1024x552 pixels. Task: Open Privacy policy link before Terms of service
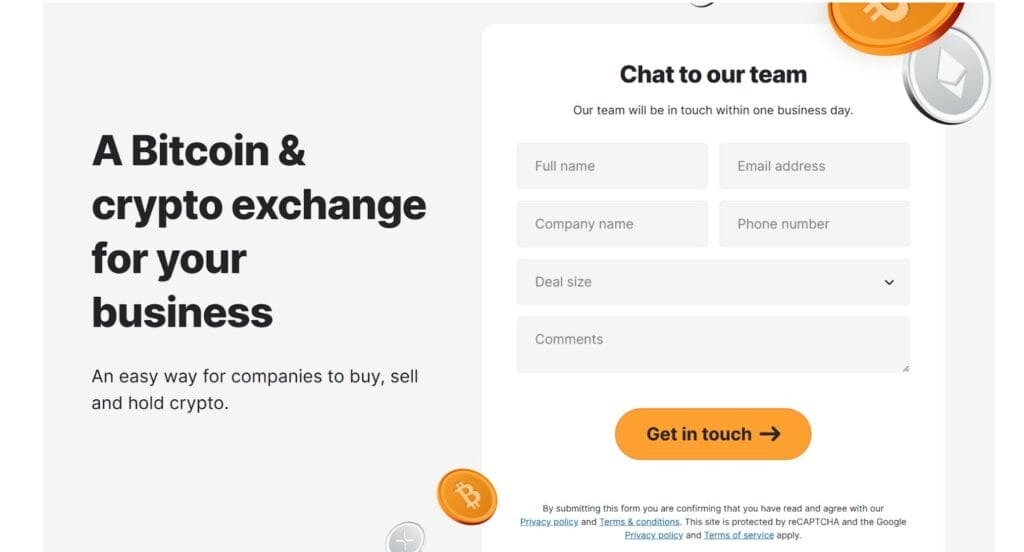[x=654, y=535]
